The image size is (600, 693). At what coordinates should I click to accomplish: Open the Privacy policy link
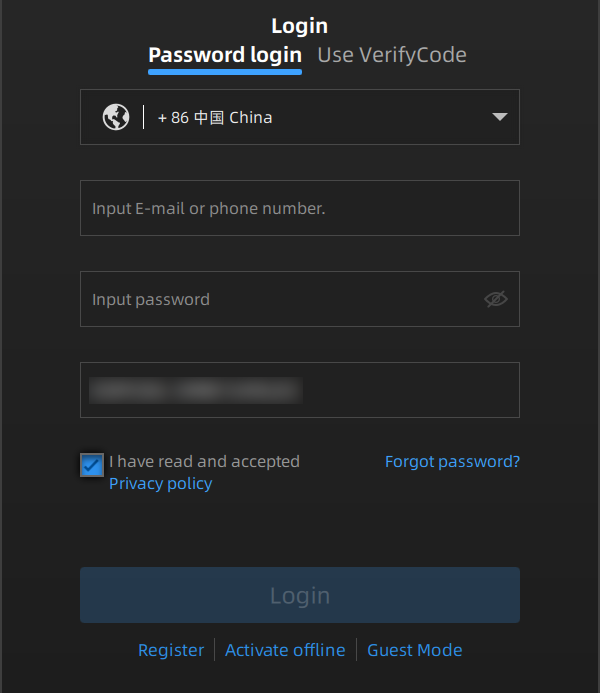(160, 484)
